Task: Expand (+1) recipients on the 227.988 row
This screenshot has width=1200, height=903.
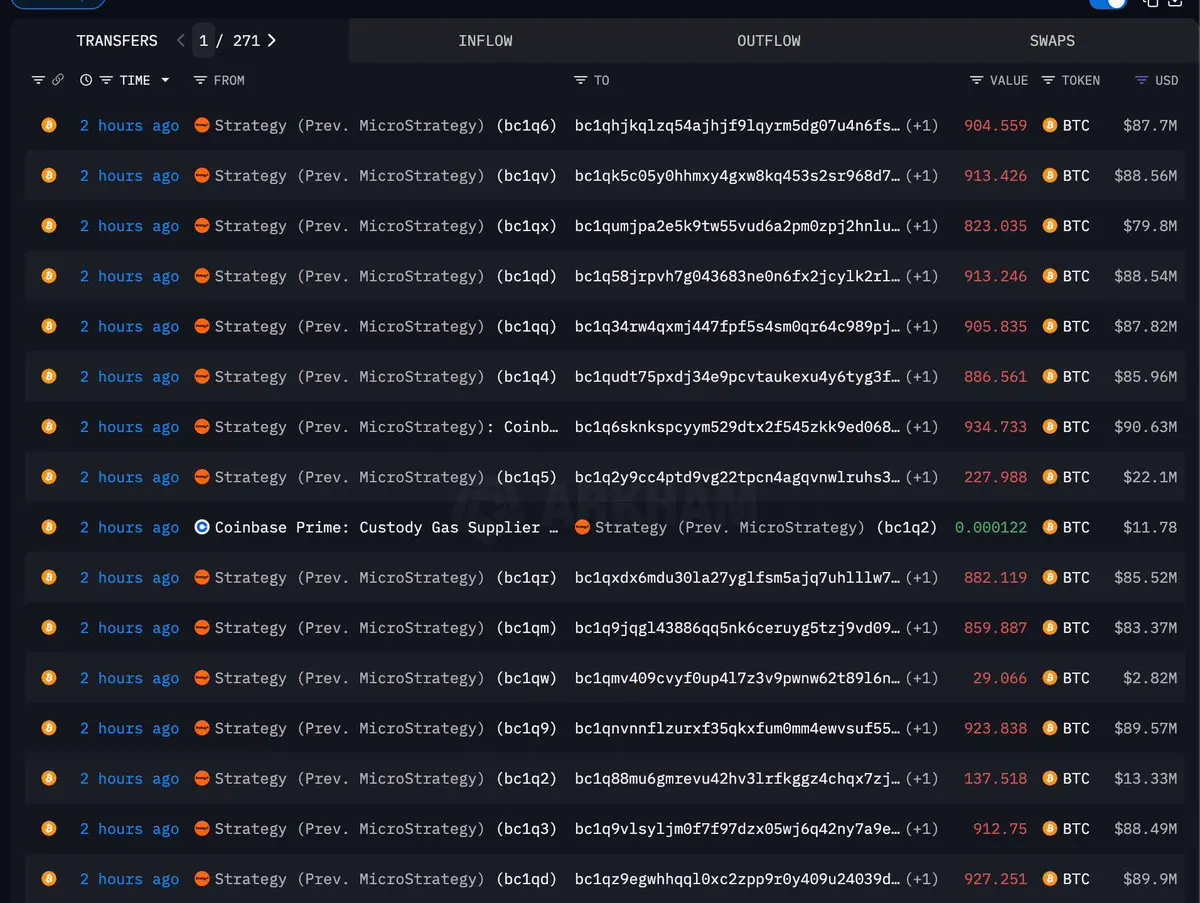Action: 922,477
